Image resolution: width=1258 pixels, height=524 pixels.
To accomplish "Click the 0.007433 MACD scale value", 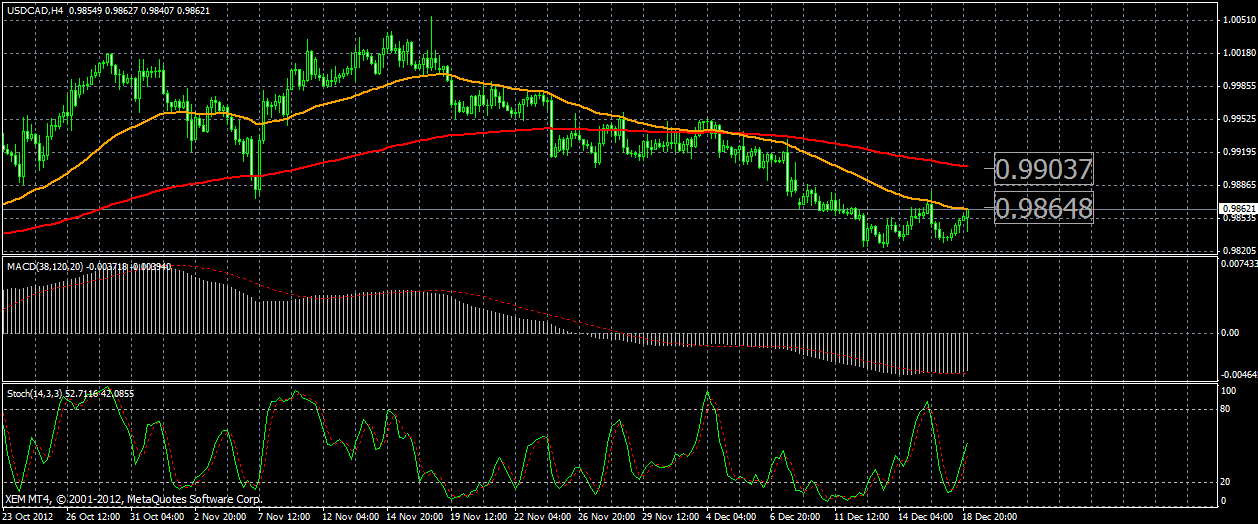I will click(x=1238, y=264).
